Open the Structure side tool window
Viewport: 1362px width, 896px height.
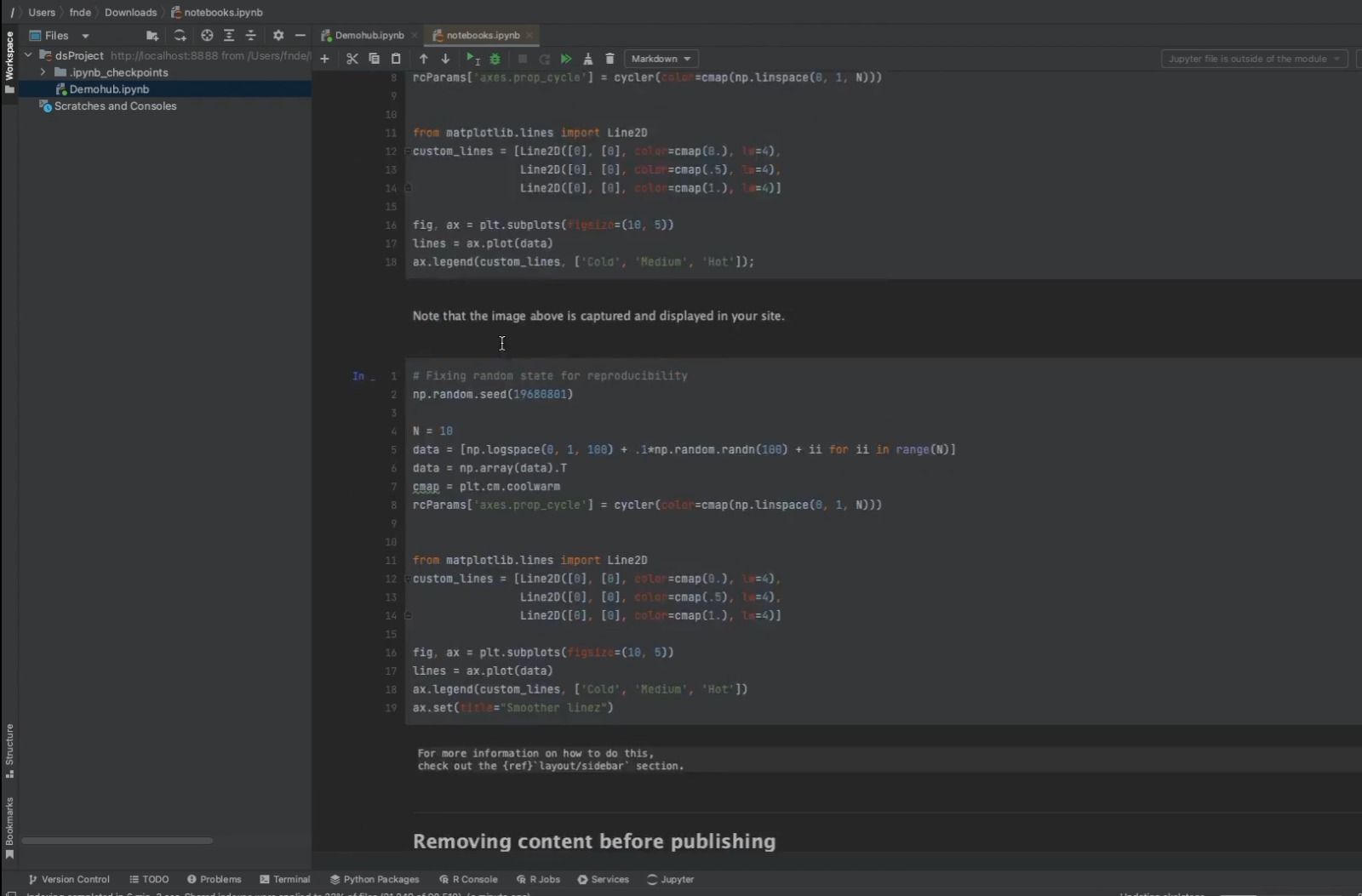[x=9, y=750]
